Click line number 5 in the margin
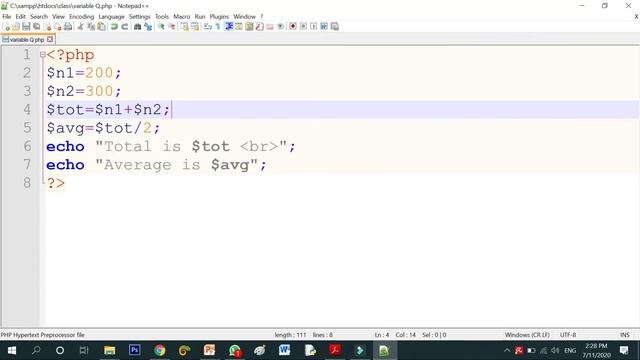The height and width of the screenshot is (360, 640). 27,128
